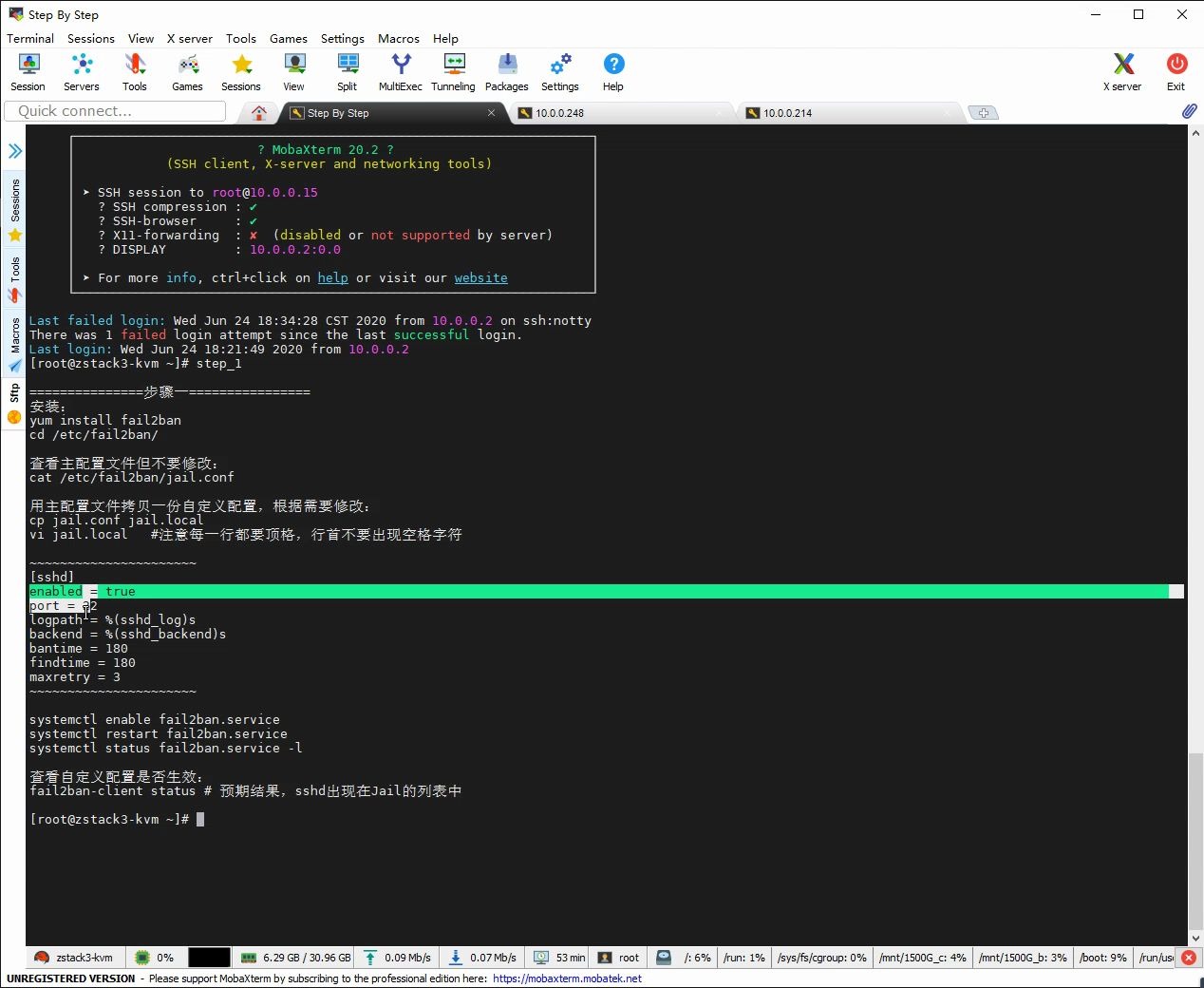Click the scrollbar down arrow
Image resolution: width=1204 pixels, height=988 pixels.
click(x=1195, y=938)
